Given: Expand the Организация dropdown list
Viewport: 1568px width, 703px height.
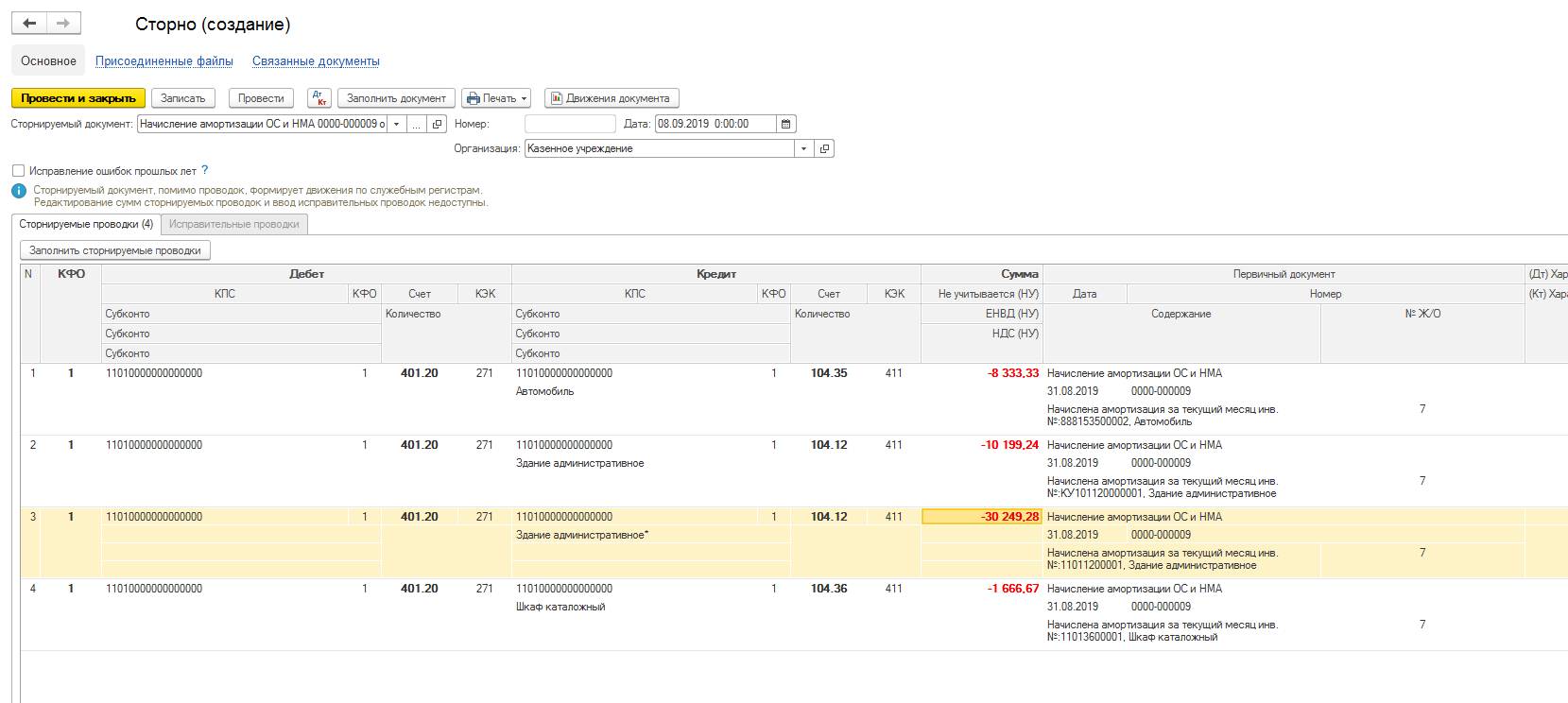Looking at the screenshot, I should 803,148.
